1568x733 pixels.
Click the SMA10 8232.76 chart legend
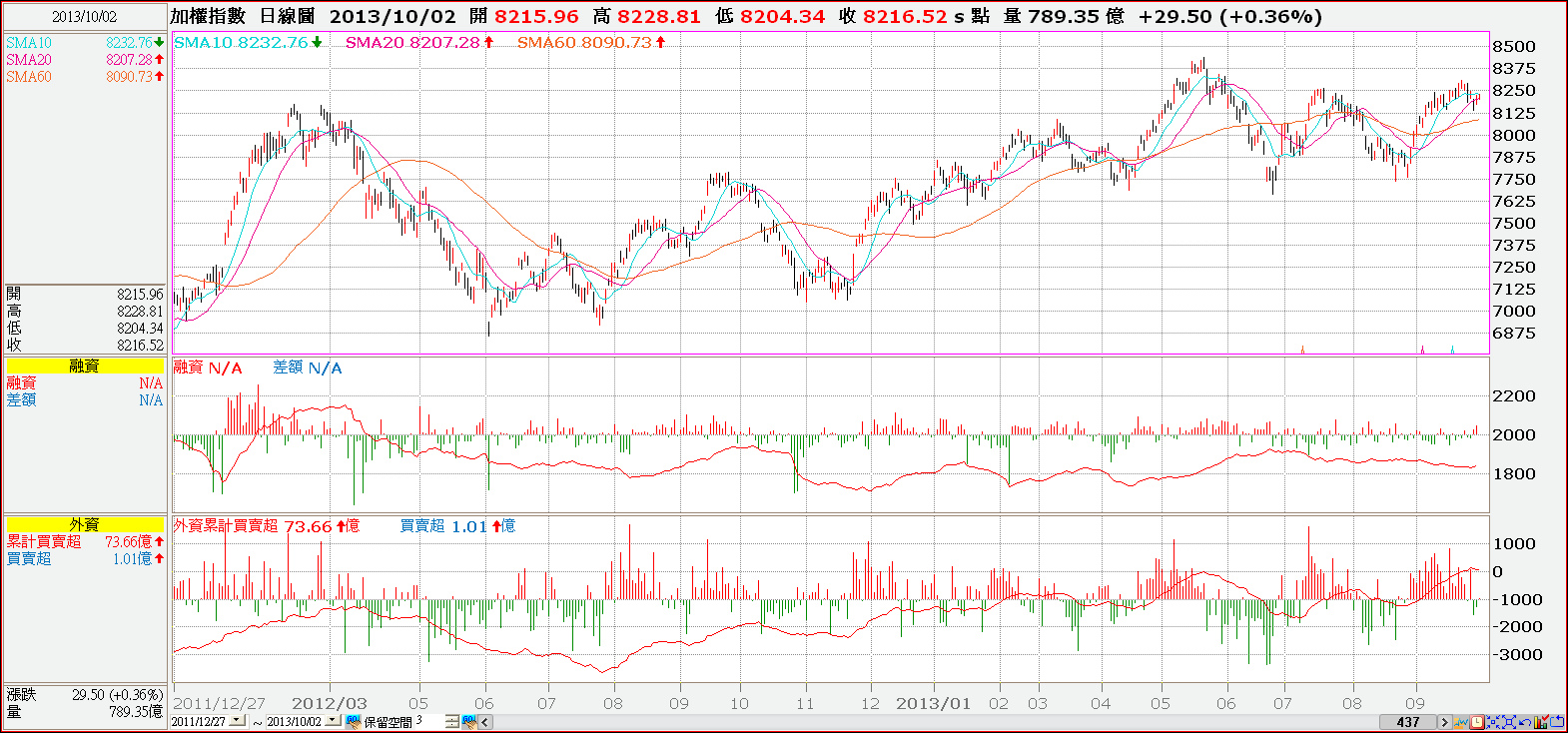248,42
